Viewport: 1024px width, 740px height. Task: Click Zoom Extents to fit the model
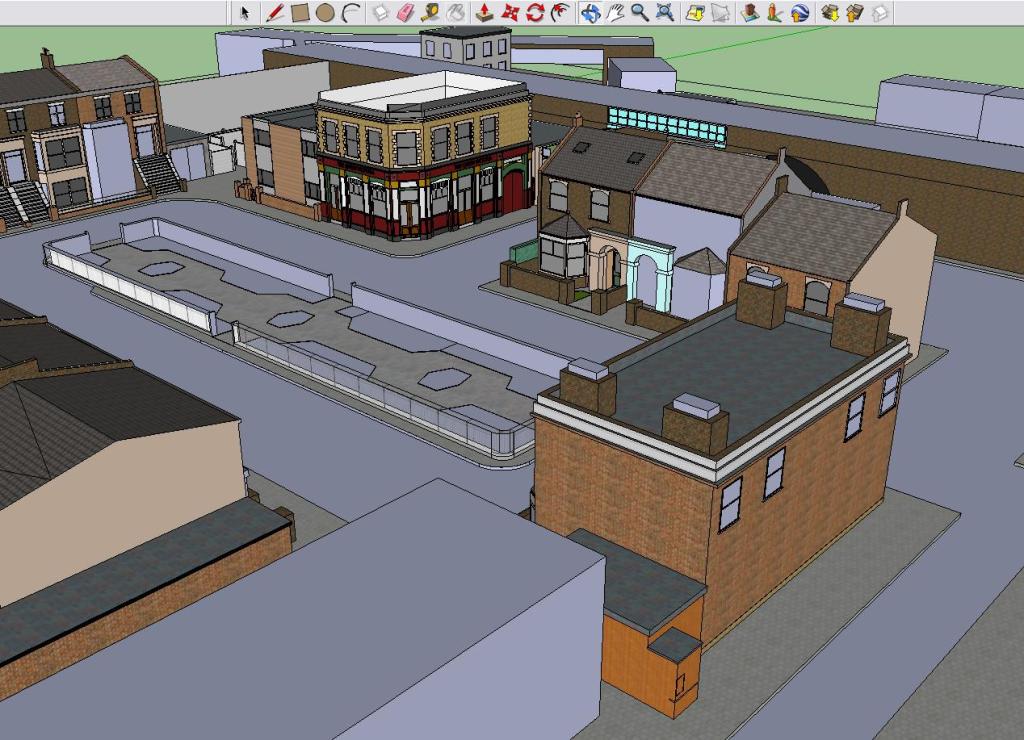point(663,13)
